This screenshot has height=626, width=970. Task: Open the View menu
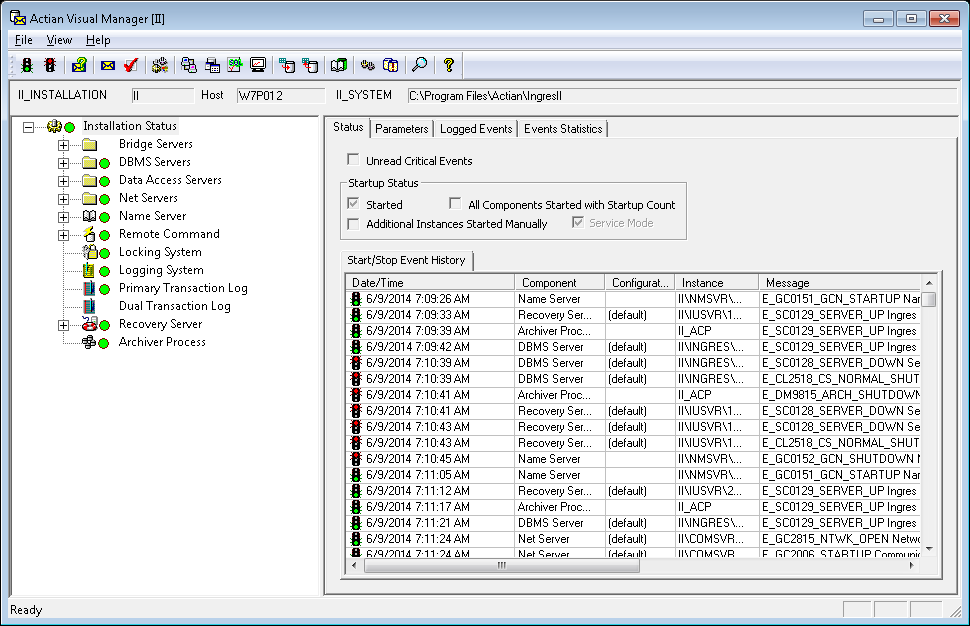point(59,40)
